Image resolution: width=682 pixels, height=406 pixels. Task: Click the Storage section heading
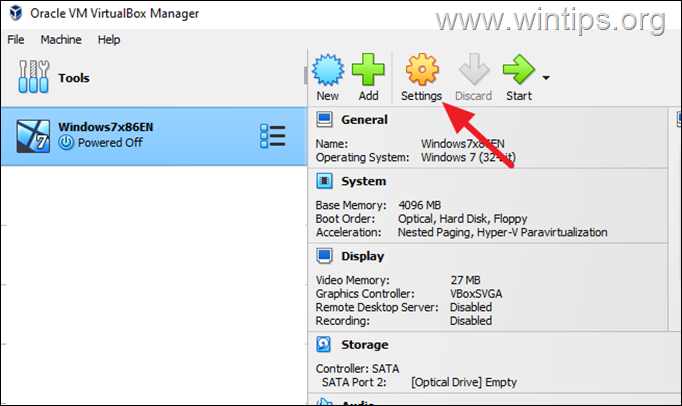click(x=364, y=345)
